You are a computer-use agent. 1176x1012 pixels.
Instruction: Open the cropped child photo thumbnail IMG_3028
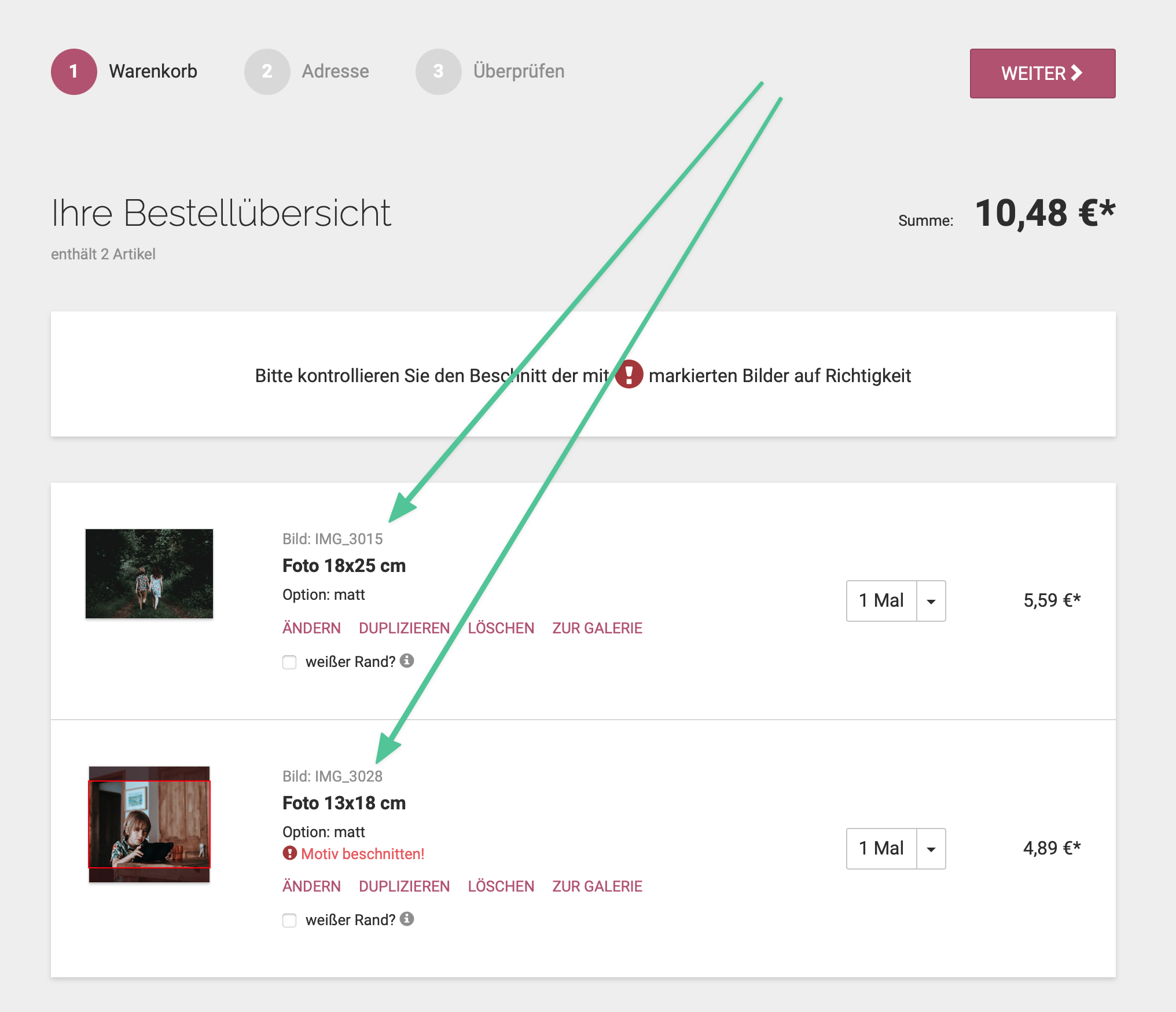coord(149,824)
